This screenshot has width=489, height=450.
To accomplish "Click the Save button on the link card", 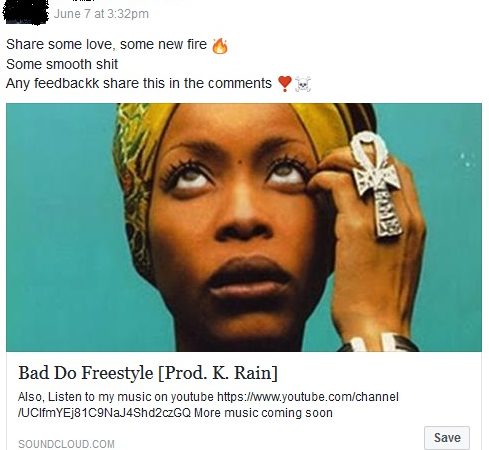I will click(x=447, y=437).
